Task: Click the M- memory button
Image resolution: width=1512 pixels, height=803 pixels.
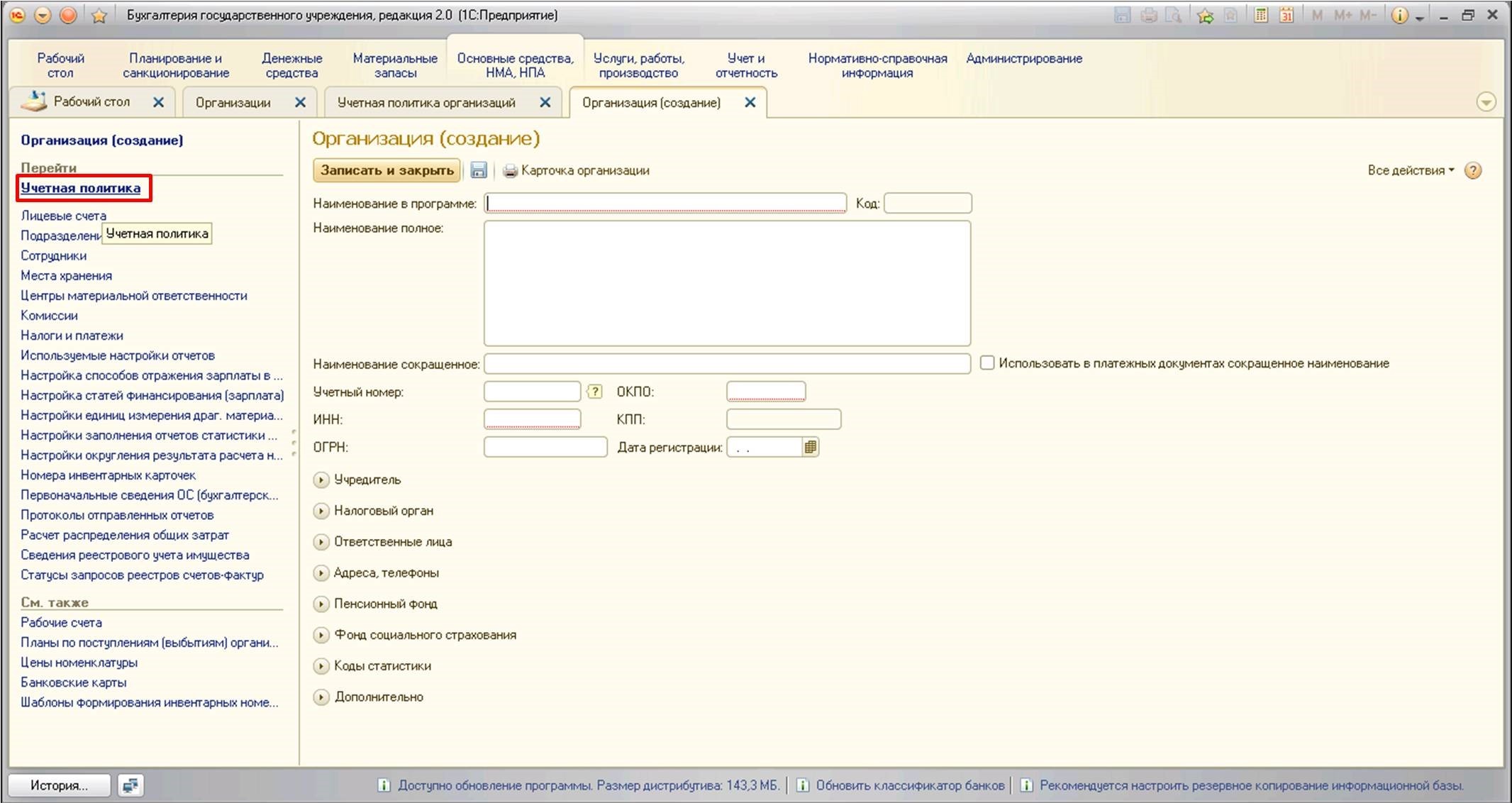Action: 1368,15
